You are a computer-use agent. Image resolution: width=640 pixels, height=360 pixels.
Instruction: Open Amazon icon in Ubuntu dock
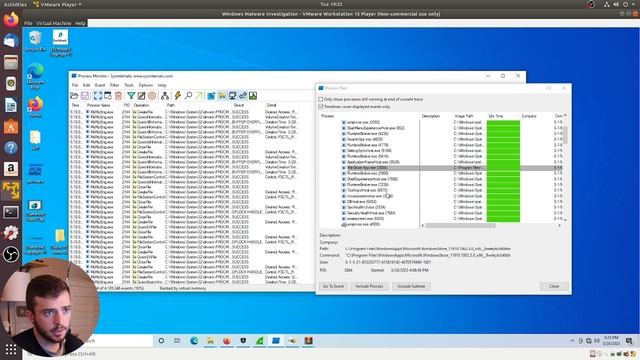pos(11,169)
